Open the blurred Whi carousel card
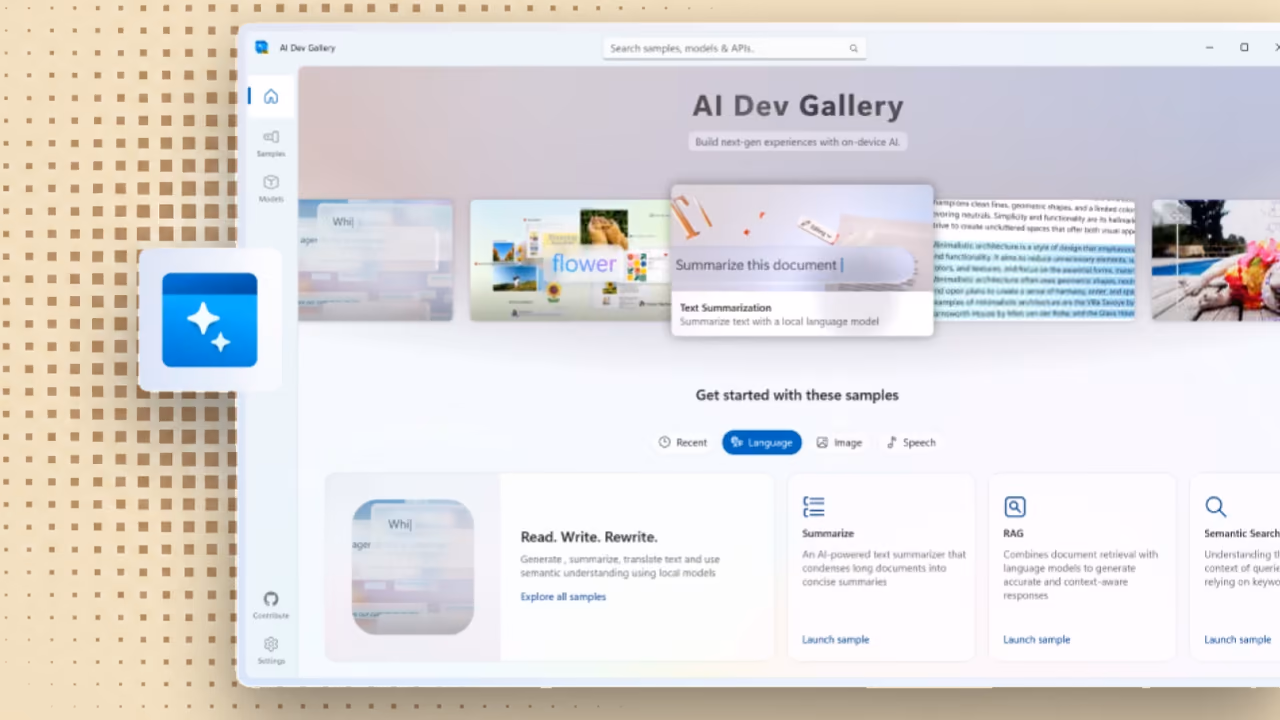Screen dimensions: 1280x720 click(375, 260)
